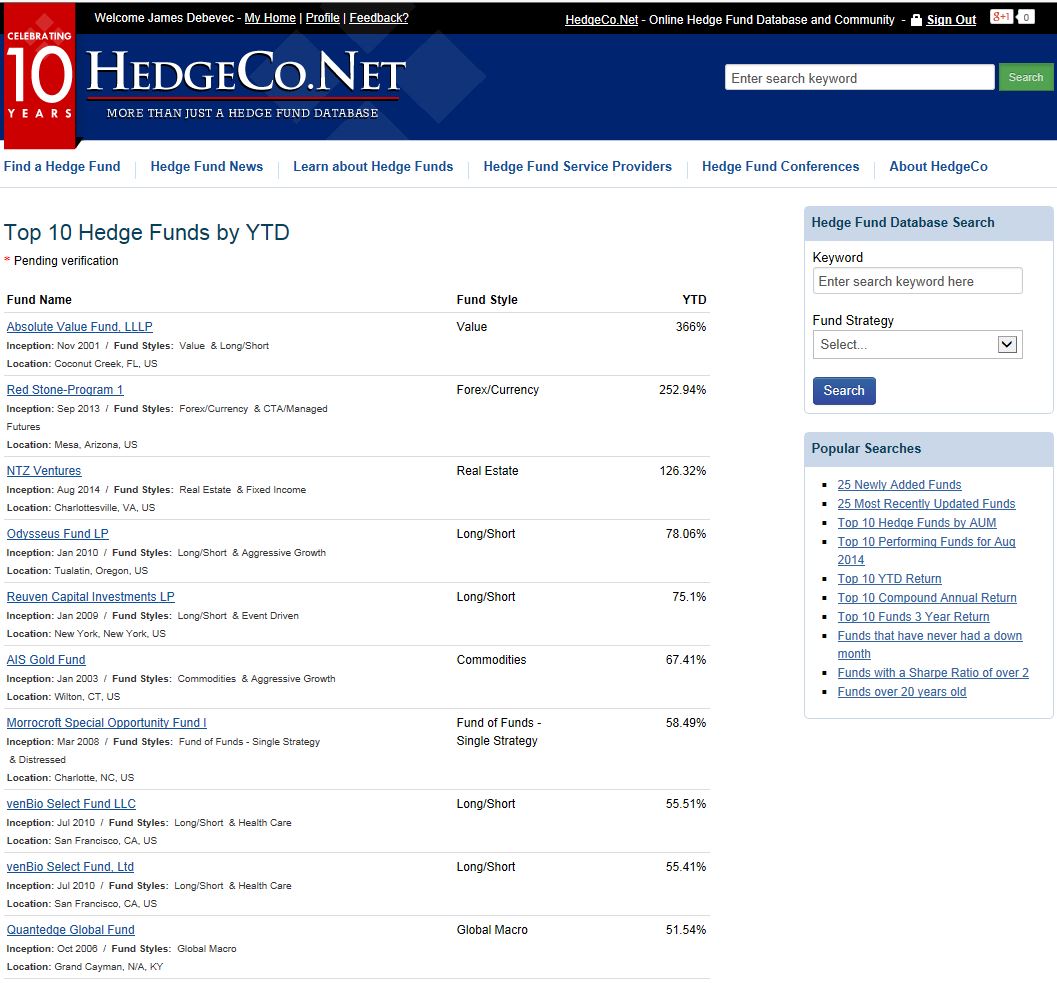Open Top 10 Funds 3 Year Return
Viewport: 1057px width, 983px height.
[913, 616]
